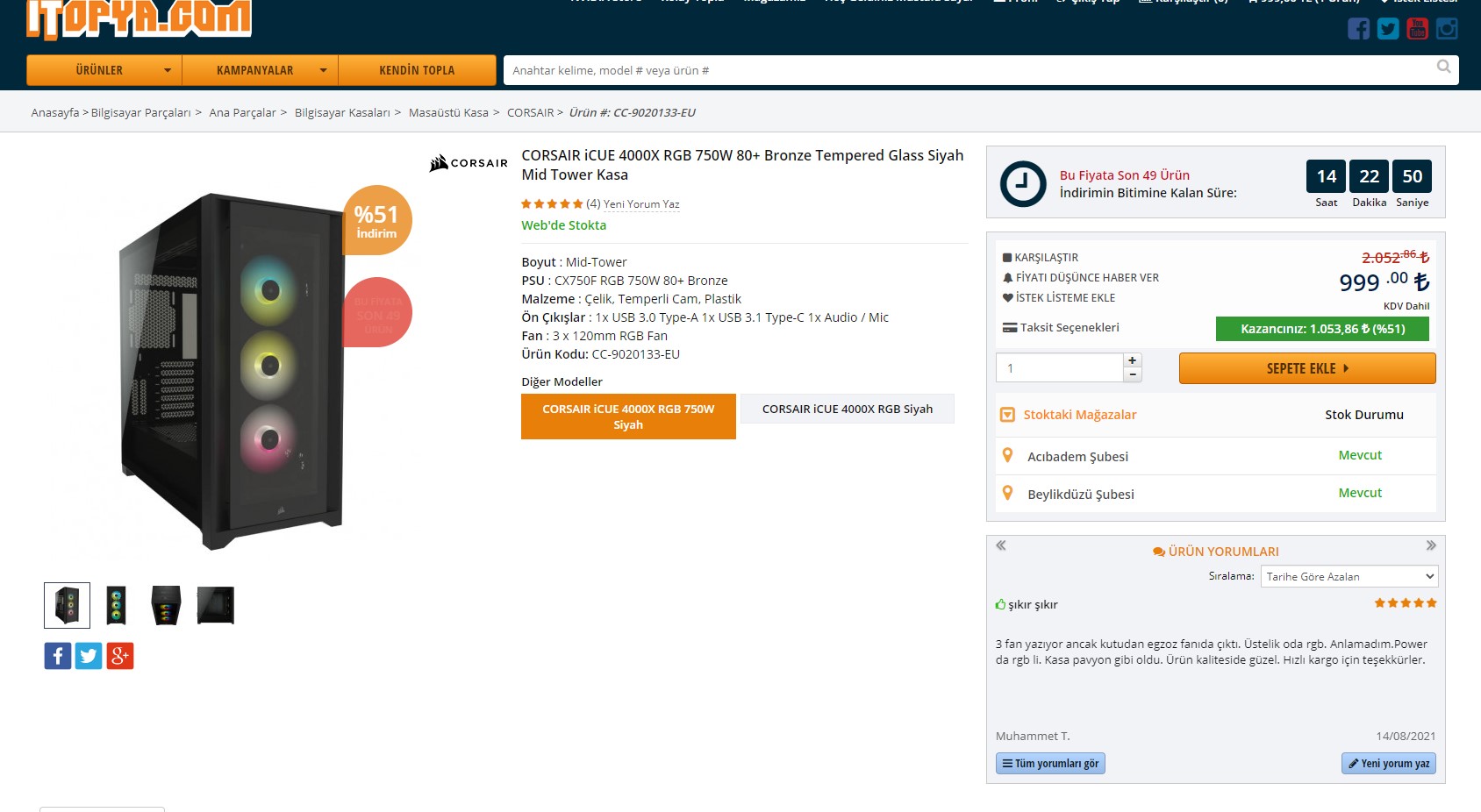Click the search magnifier icon
Viewport: 1481px width, 812px height.
1443,68
